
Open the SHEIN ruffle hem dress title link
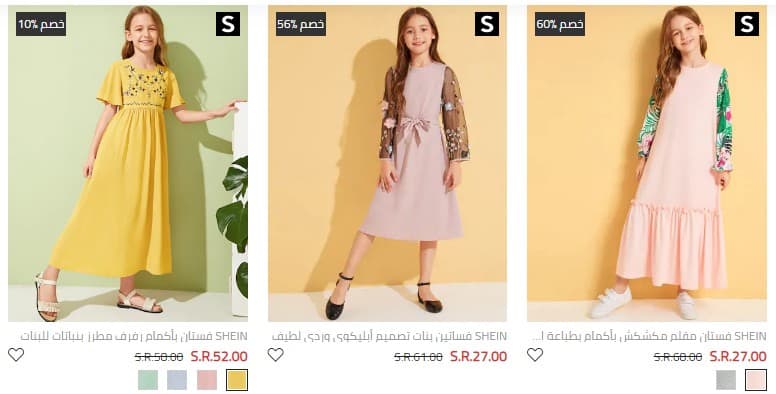pyautogui.click(x=649, y=336)
